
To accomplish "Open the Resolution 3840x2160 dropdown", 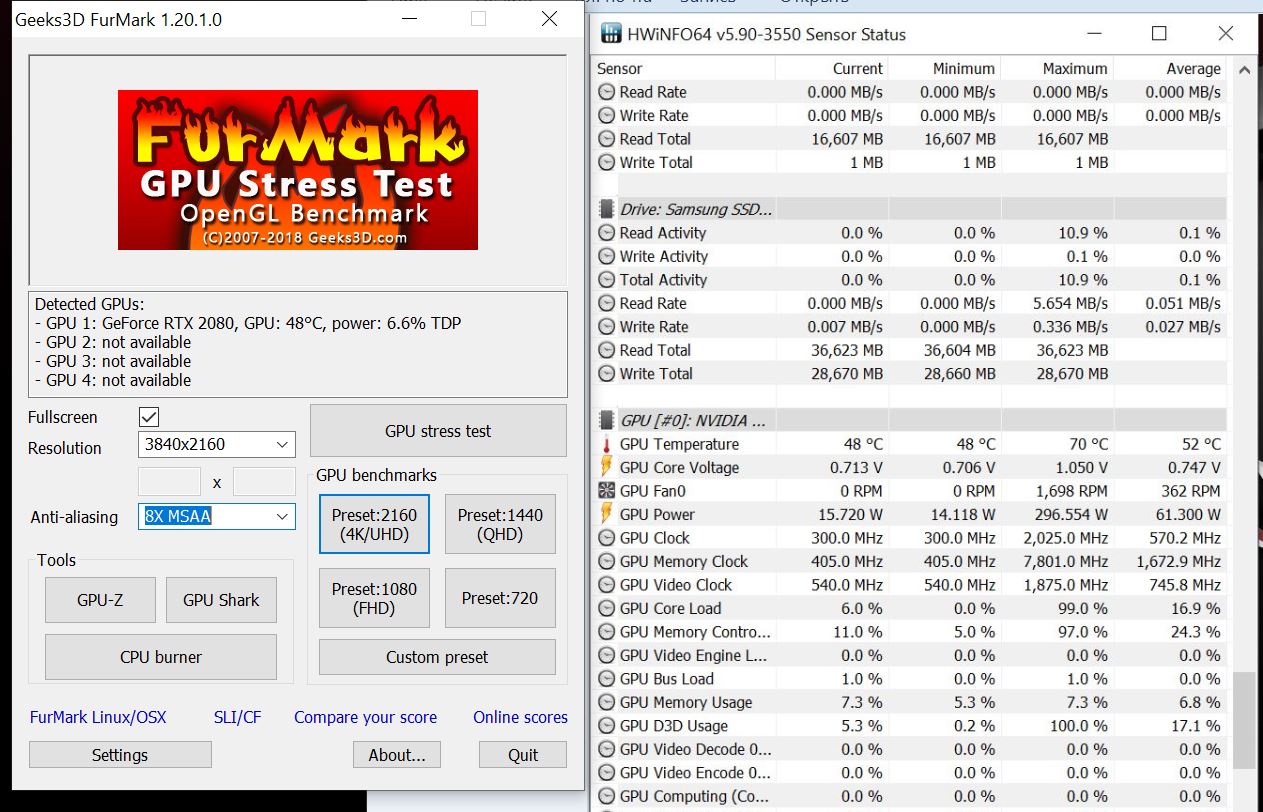I will pyautogui.click(x=216, y=444).
